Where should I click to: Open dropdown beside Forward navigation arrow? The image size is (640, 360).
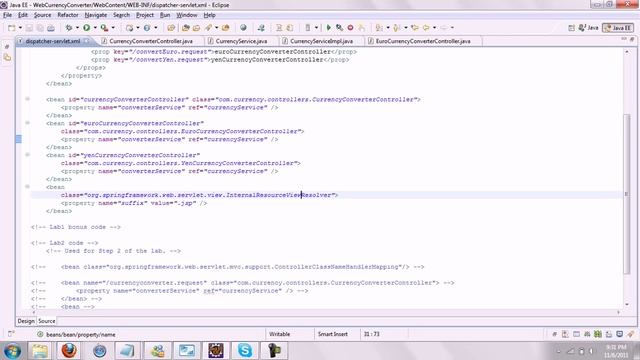click(x=452, y=28)
